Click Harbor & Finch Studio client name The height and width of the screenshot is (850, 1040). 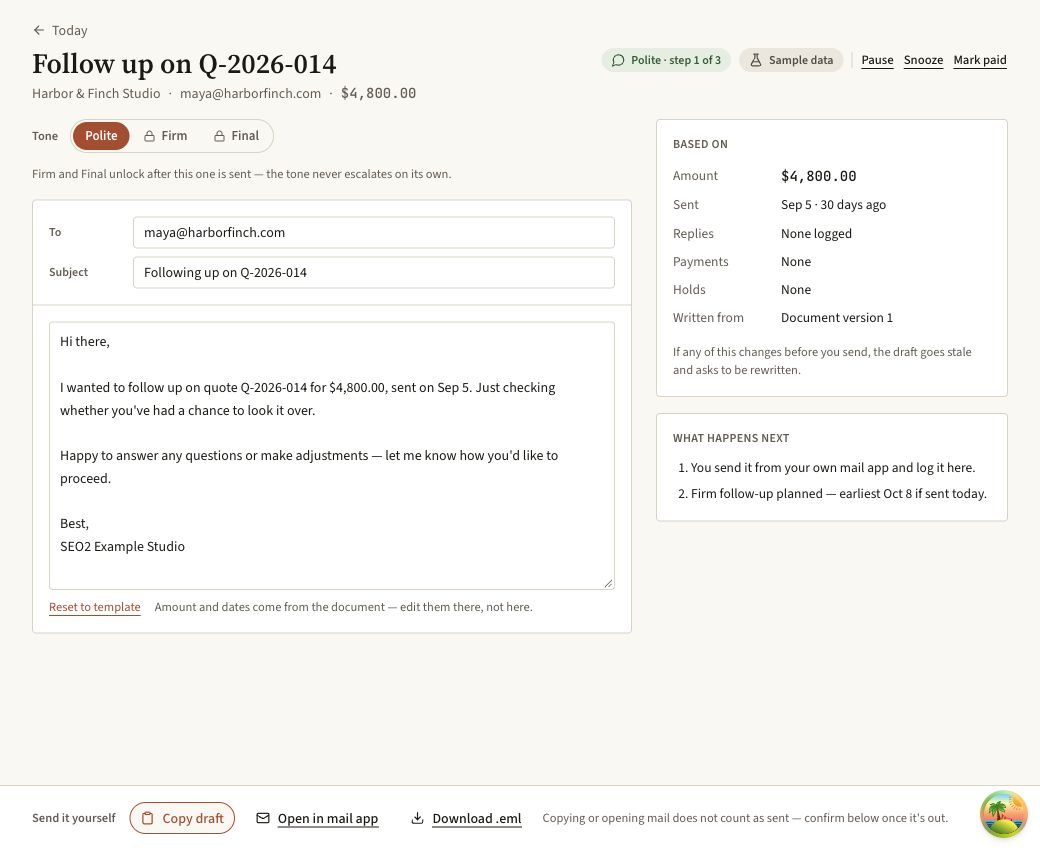point(96,93)
